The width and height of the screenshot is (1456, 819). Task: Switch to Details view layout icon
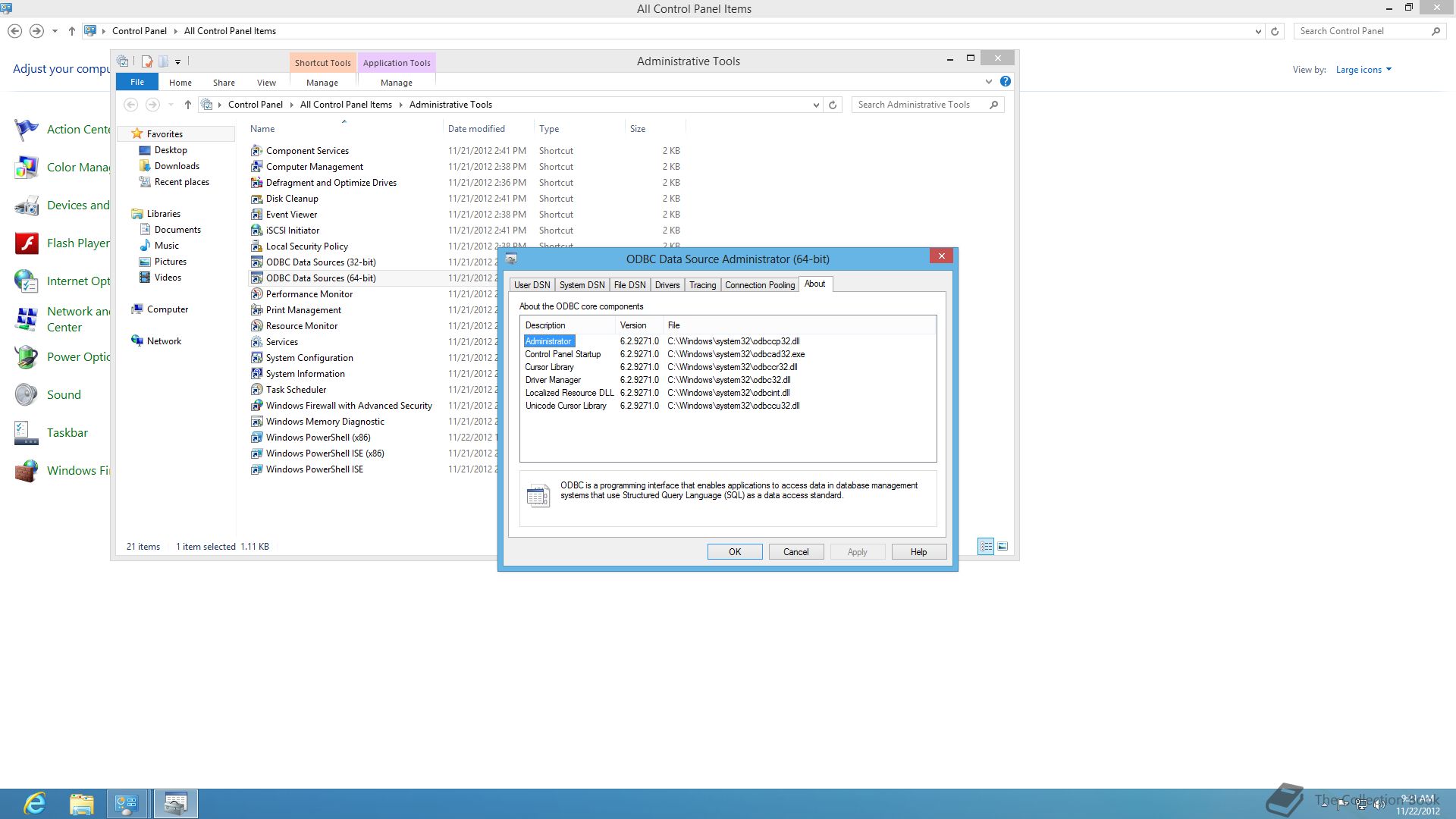pos(986,546)
